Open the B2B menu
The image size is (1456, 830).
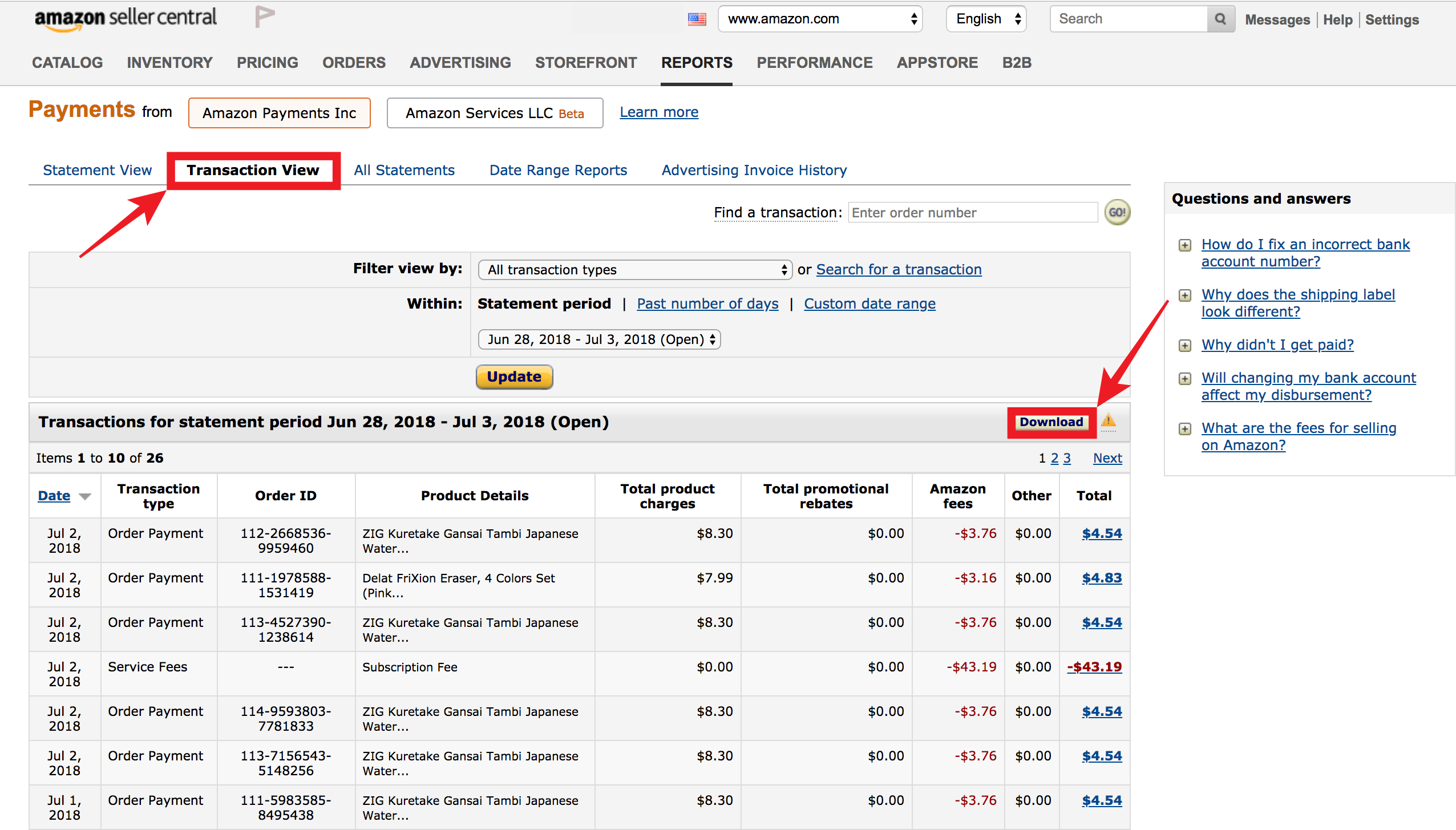point(1017,63)
